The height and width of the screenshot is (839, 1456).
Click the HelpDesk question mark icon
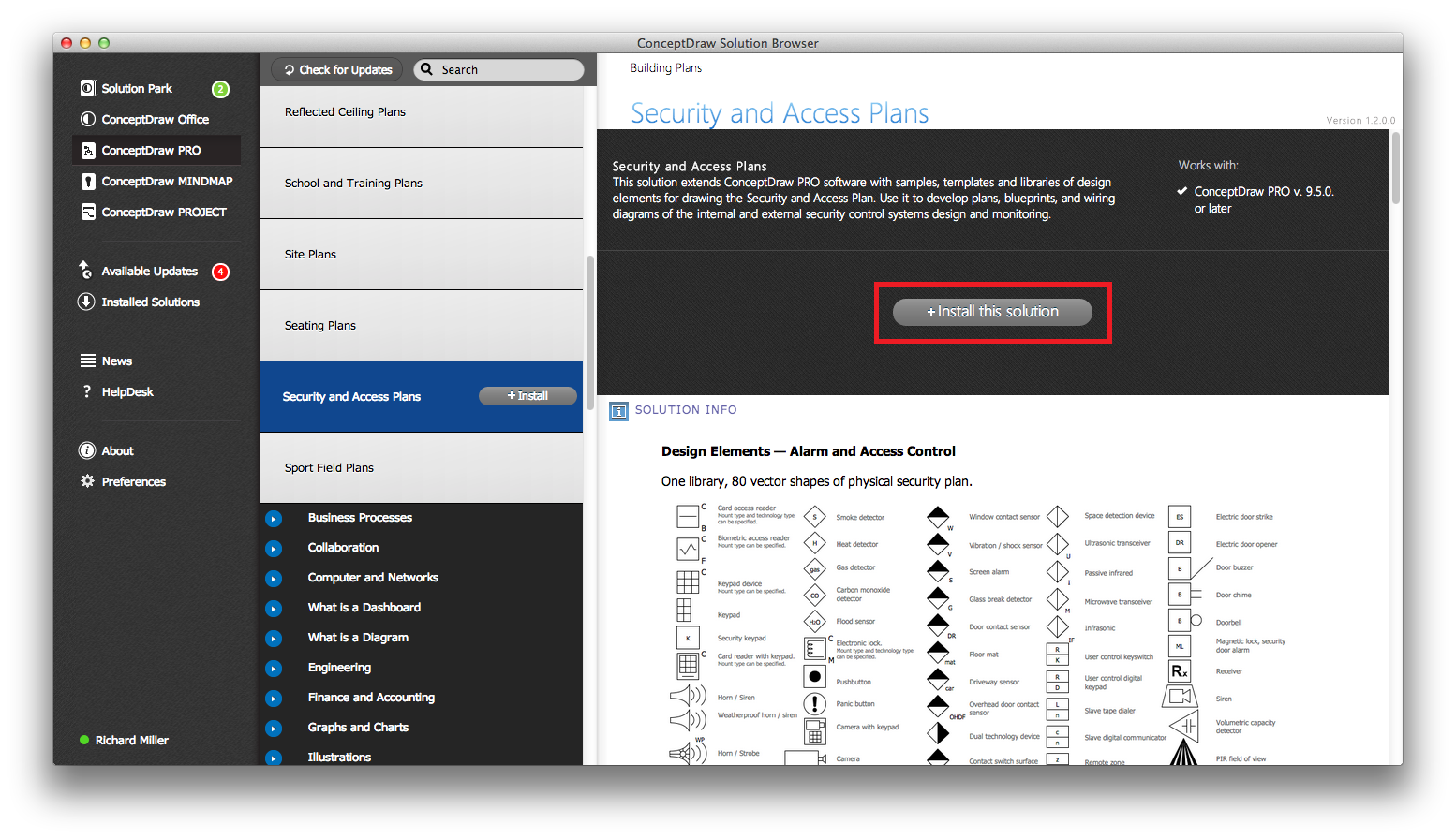coord(87,391)
